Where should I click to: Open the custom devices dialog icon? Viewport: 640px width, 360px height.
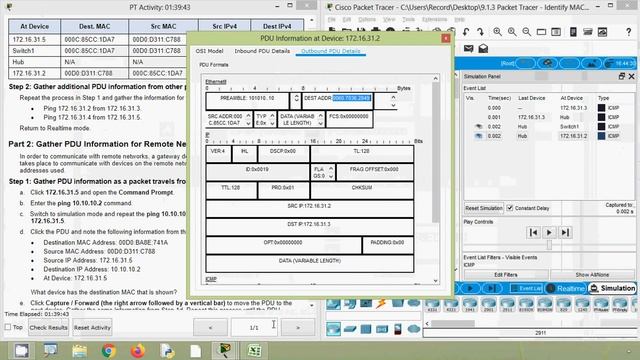pyautogui.click(x=556, y=32)
